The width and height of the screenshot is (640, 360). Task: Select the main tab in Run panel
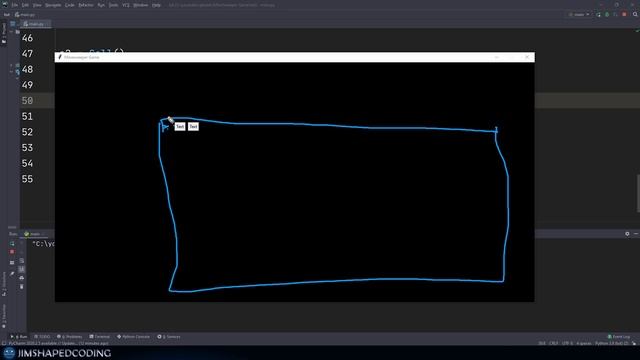(34, 234)
